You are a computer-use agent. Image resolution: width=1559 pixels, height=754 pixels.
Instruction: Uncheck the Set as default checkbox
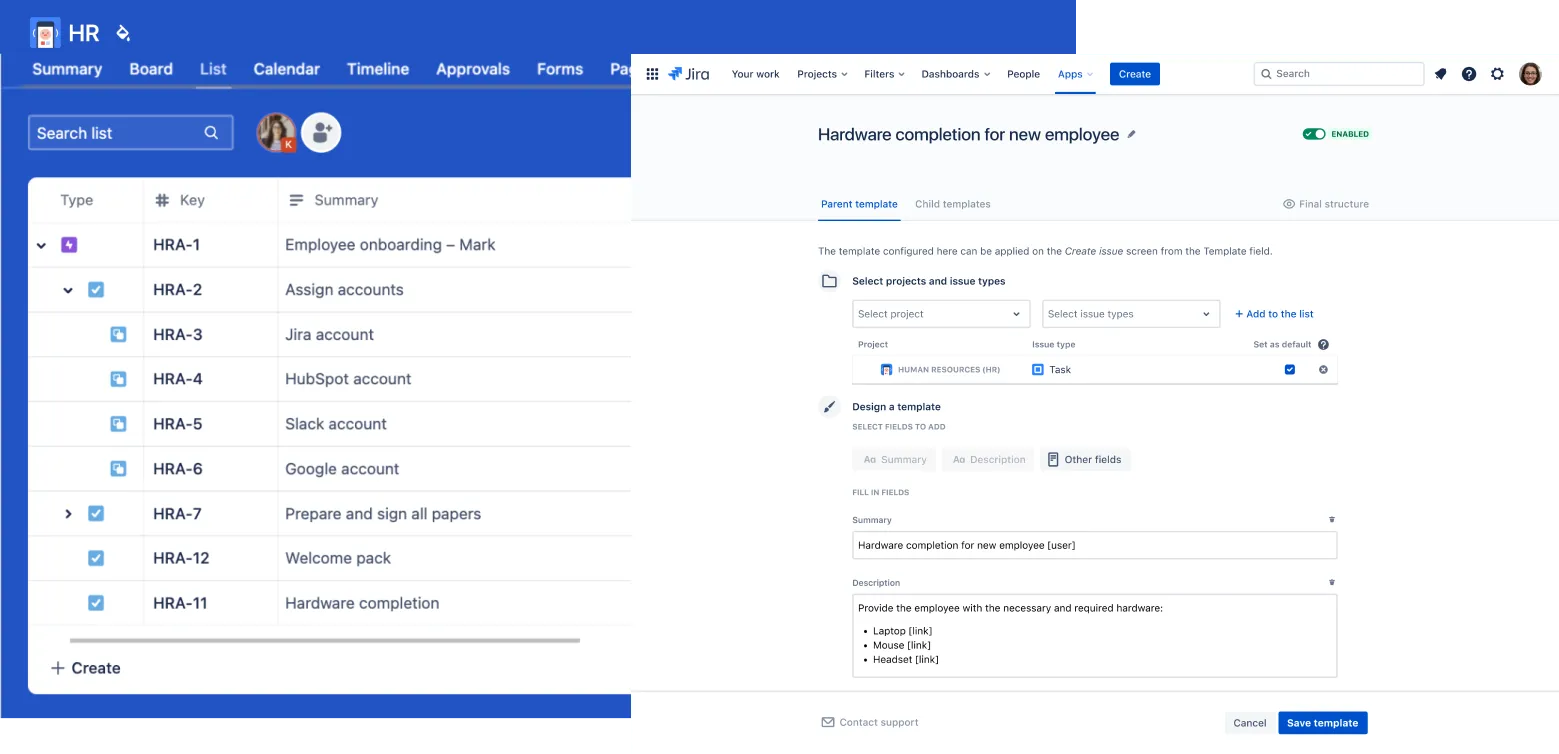tap(1289, 370)
